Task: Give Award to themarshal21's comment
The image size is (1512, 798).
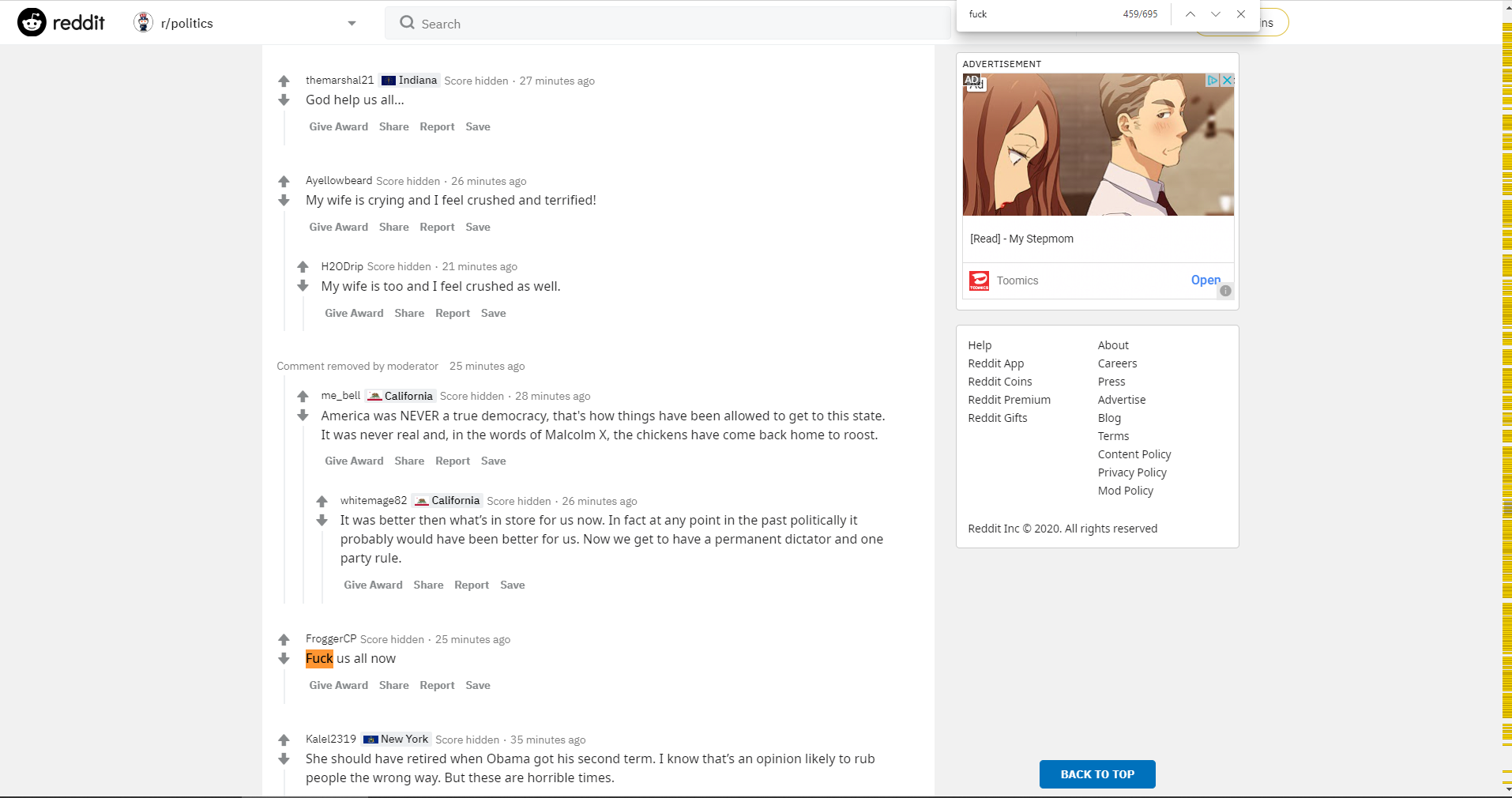Action: [x=338, y=126]
